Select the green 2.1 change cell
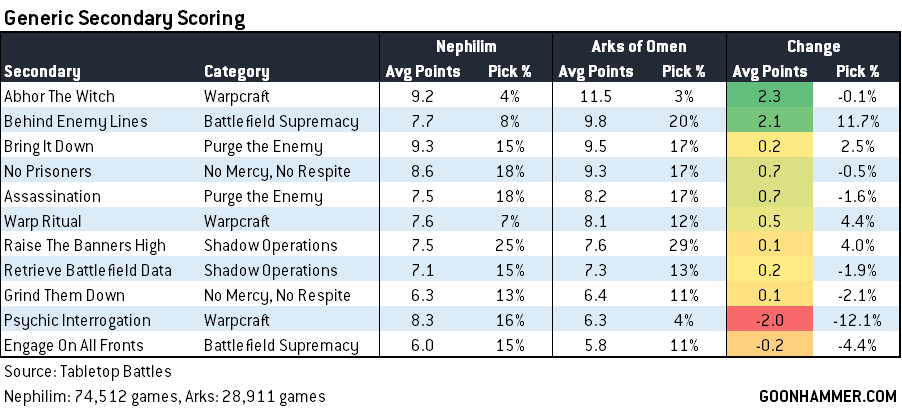 pyautogui.click(x=771, y=121)
